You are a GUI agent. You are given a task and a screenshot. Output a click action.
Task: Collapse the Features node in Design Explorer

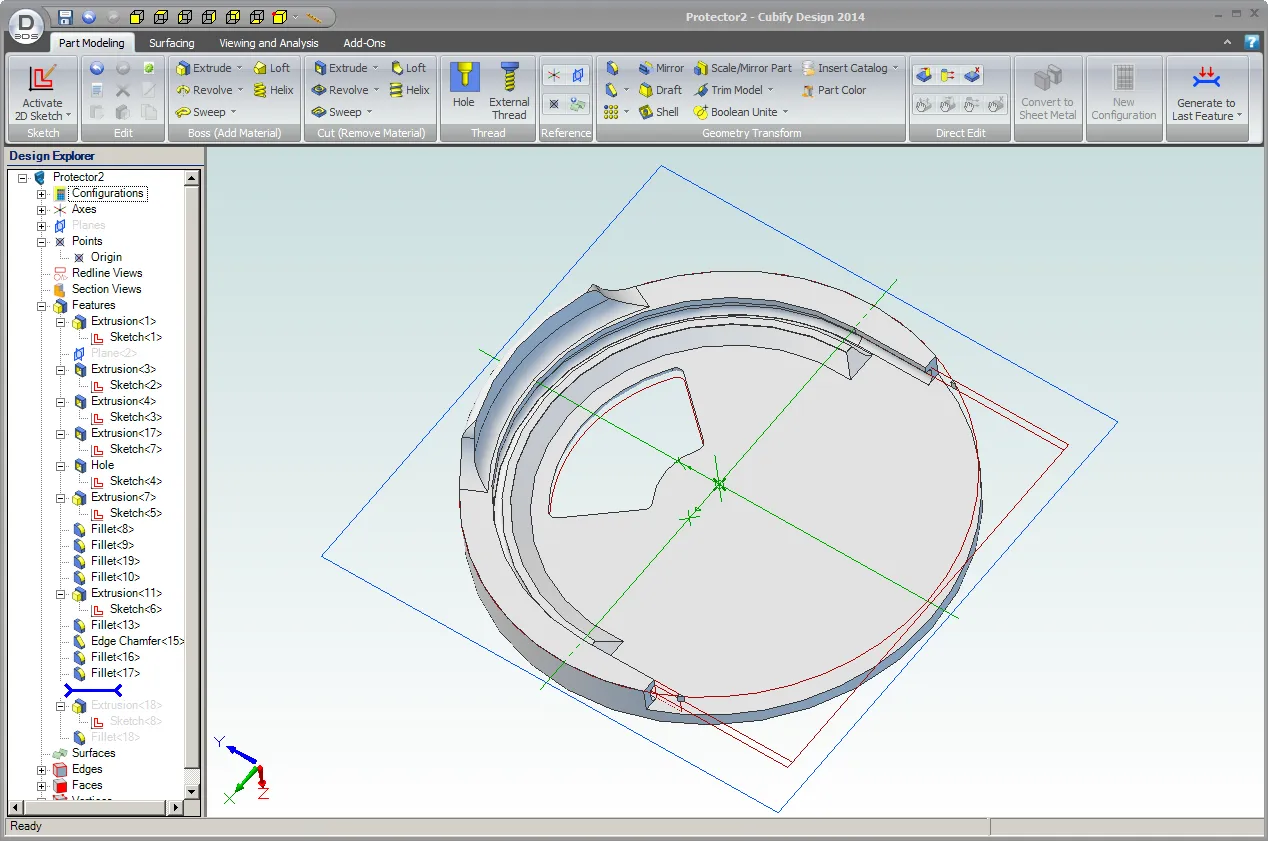coord(42,305)
